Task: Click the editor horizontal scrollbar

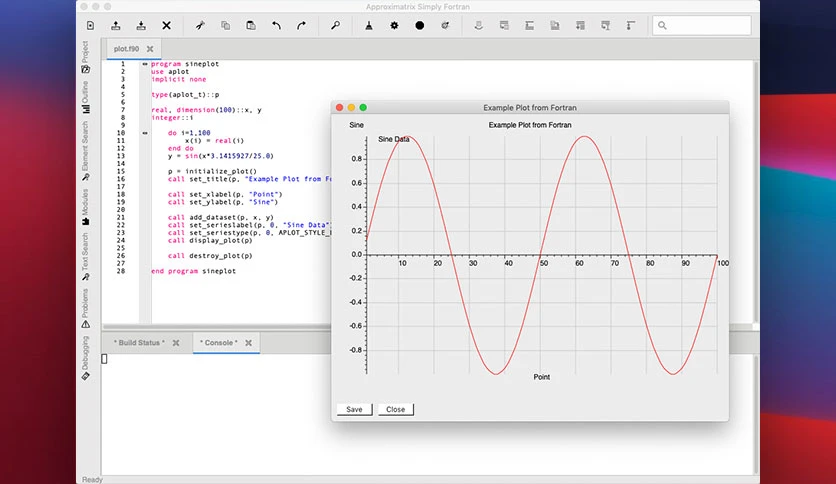Action: [216, 327]
